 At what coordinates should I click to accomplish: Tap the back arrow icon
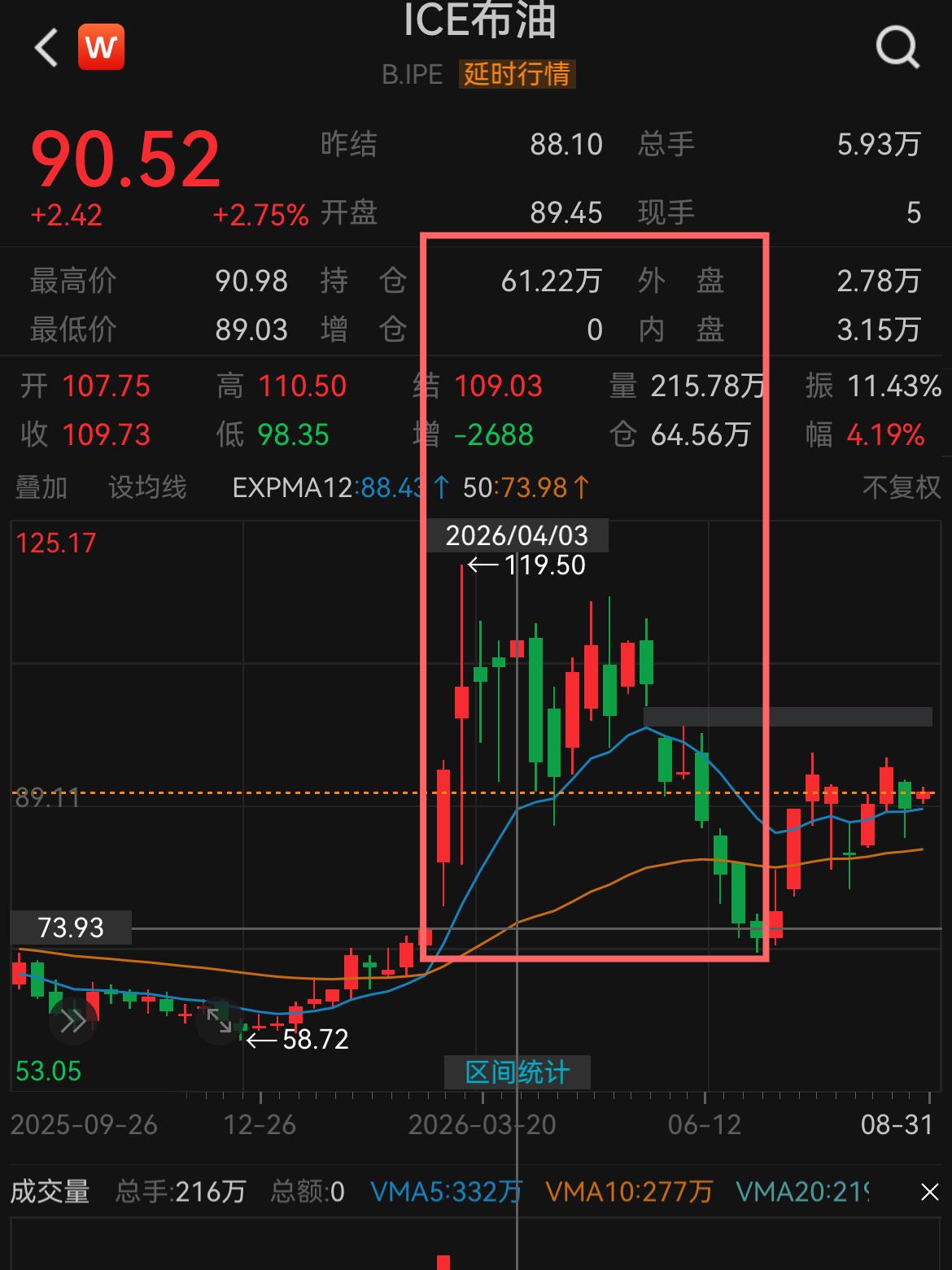46,47
